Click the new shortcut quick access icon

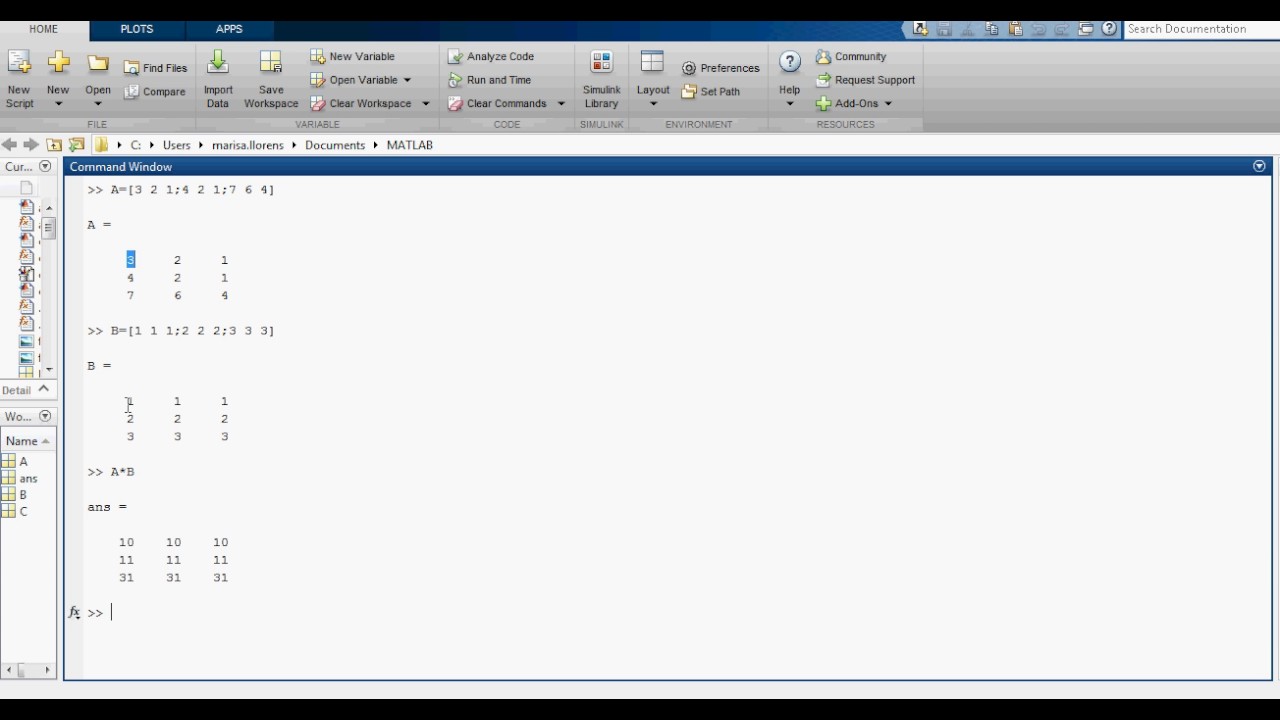point(920,29)
